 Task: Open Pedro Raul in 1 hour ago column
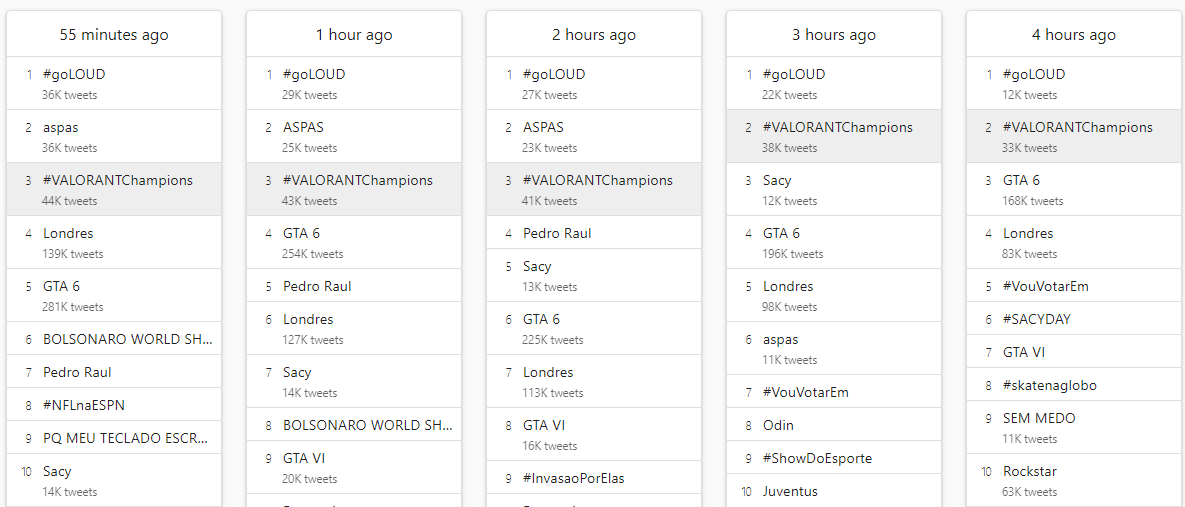tap(317, 286)
